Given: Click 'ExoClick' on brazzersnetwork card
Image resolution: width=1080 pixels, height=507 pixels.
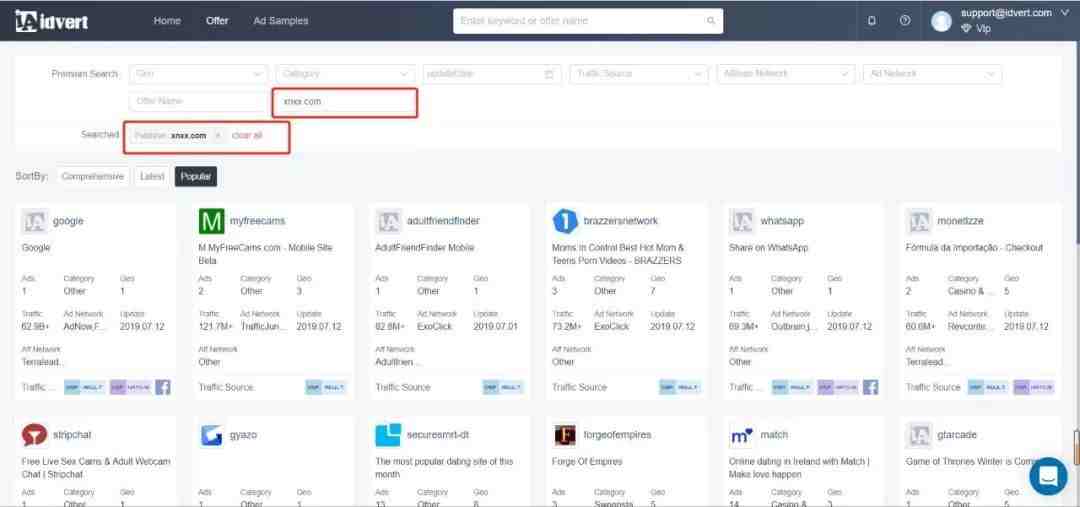Looking at the screenshot, I should coord(612,326).
